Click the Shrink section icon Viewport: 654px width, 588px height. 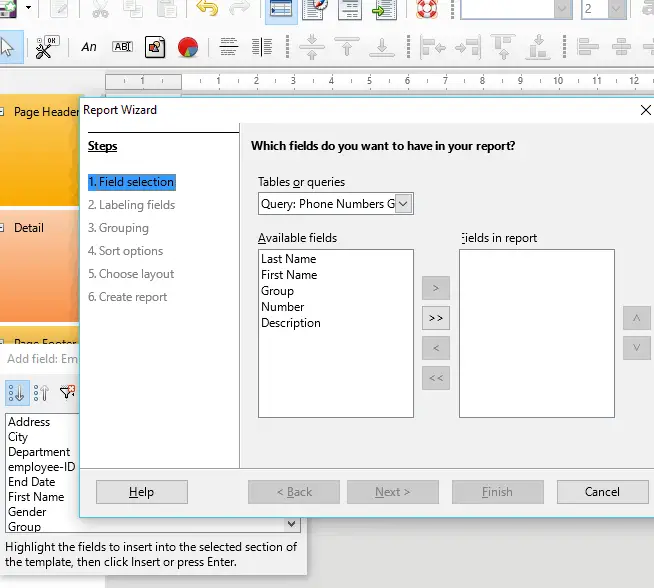point(312,47)
